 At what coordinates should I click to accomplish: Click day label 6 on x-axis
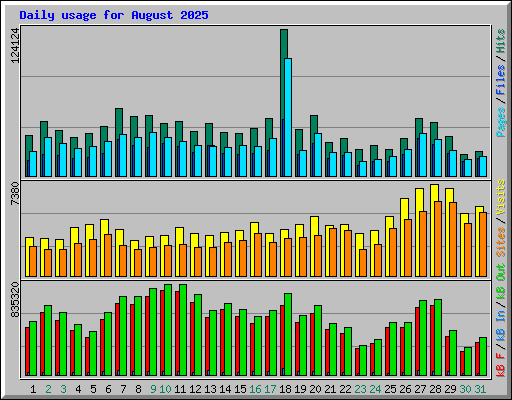[x=108, y=389]
